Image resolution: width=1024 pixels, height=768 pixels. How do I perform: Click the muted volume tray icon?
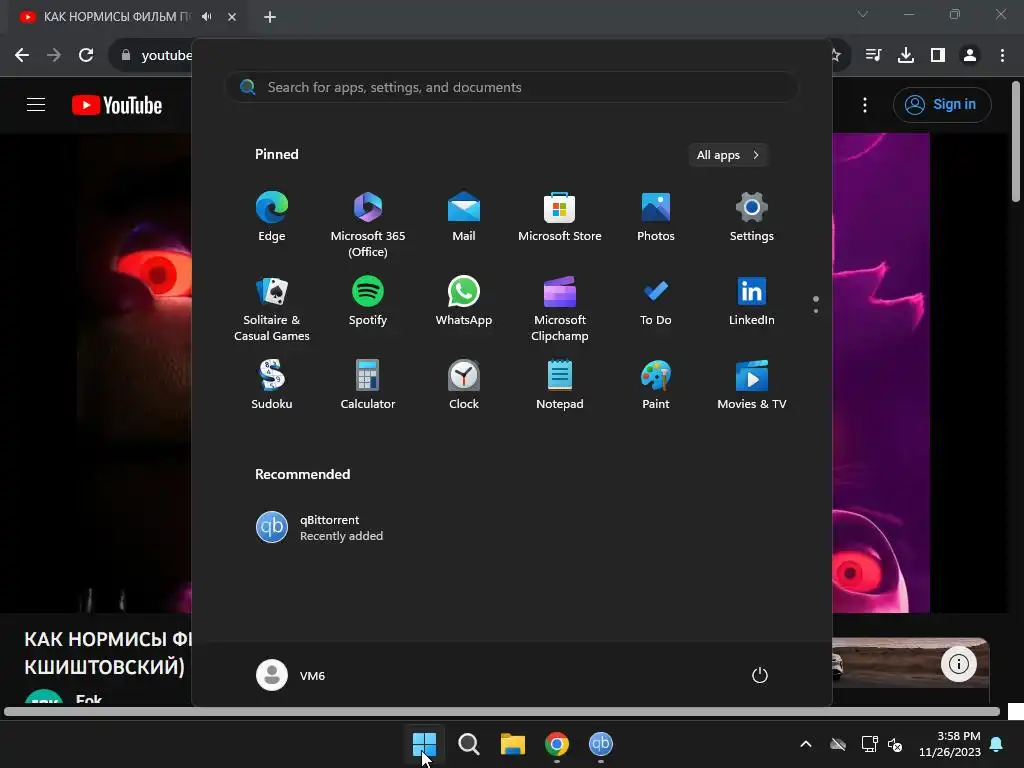click(x=895, y=744)
